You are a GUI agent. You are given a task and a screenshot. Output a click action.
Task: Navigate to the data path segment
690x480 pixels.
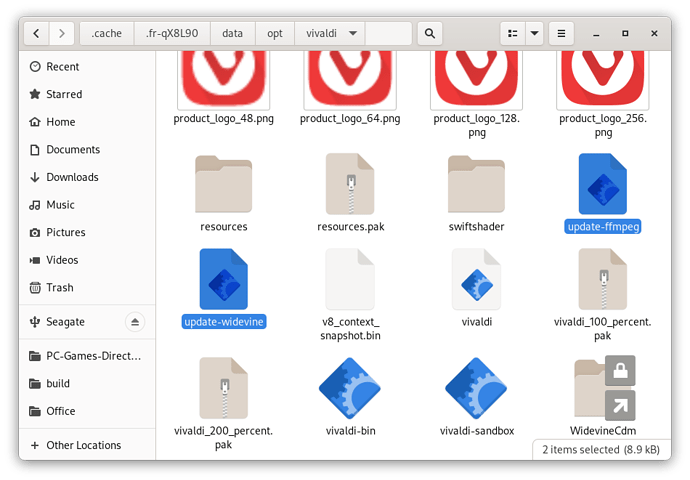coord(232,33)
